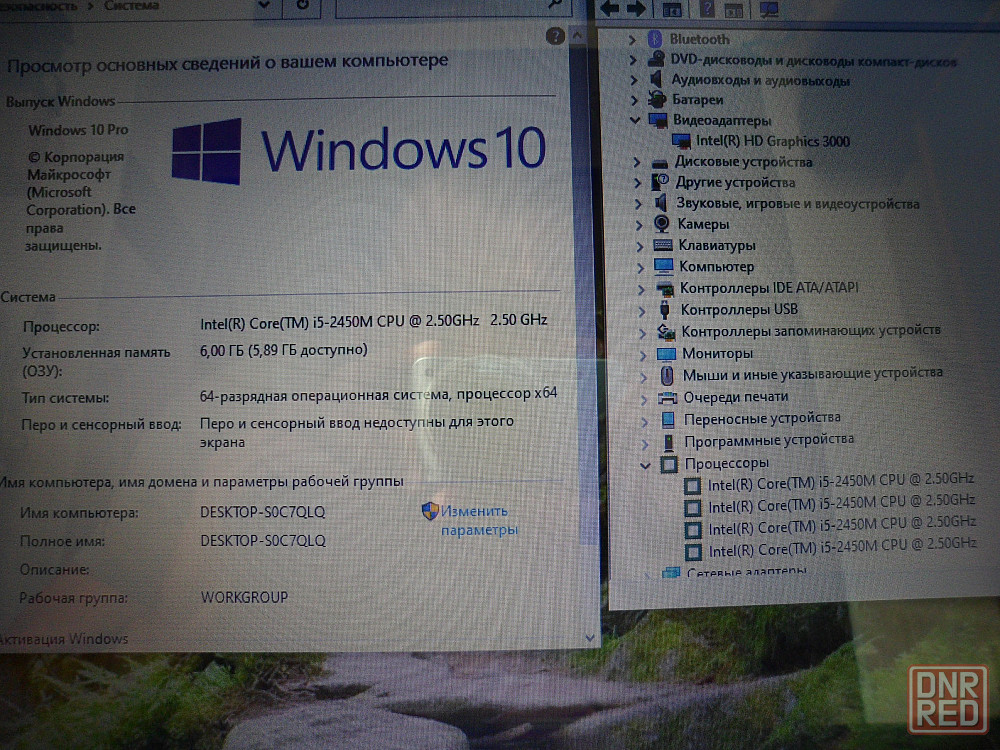The width and height of the screenshot is (1000, 750).
Task: Click the Мониторы monitor icon
Action: tap(666, 354)
